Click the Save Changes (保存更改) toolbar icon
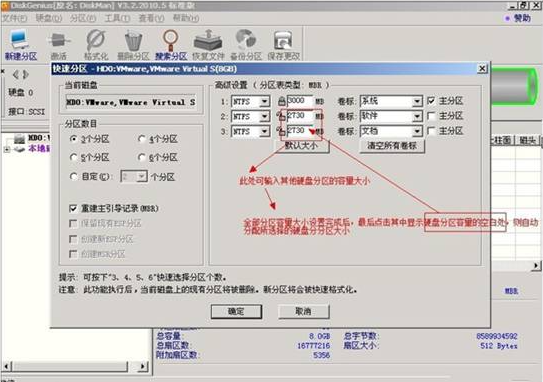The width and height of the screenshot is (543, 382). coord(284,45)
